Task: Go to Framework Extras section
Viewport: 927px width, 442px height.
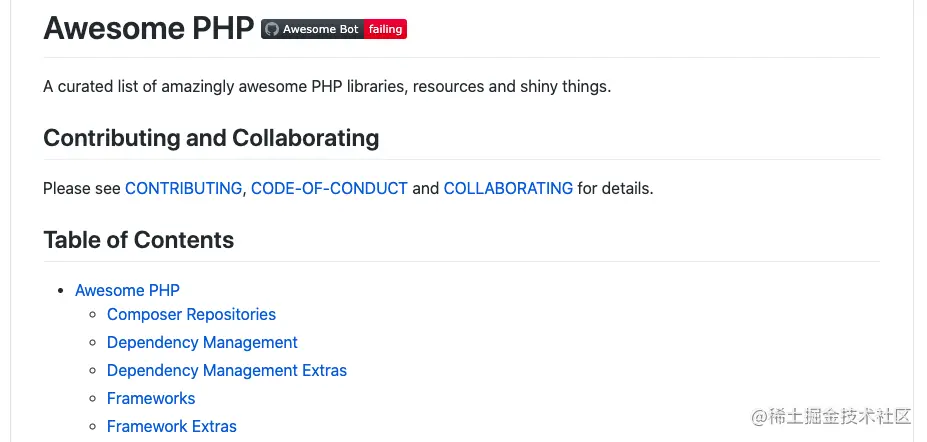Action: [172, 426]
